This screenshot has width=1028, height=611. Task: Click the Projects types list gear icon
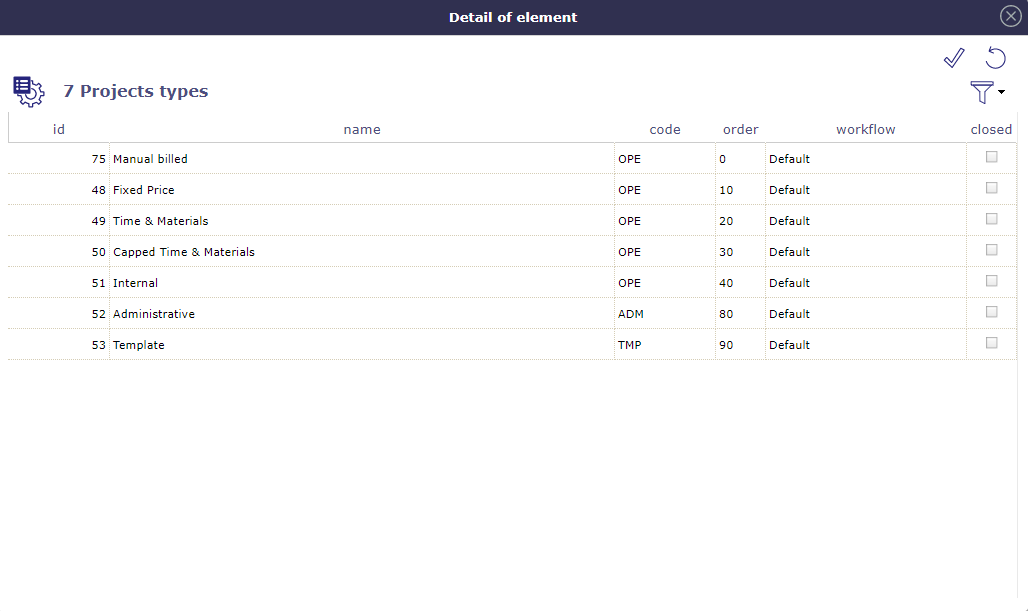click(x=28, y=91)
